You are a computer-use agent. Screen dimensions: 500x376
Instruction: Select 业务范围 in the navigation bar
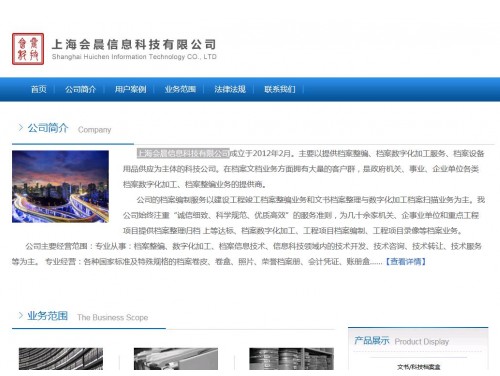tap(180, 89)
